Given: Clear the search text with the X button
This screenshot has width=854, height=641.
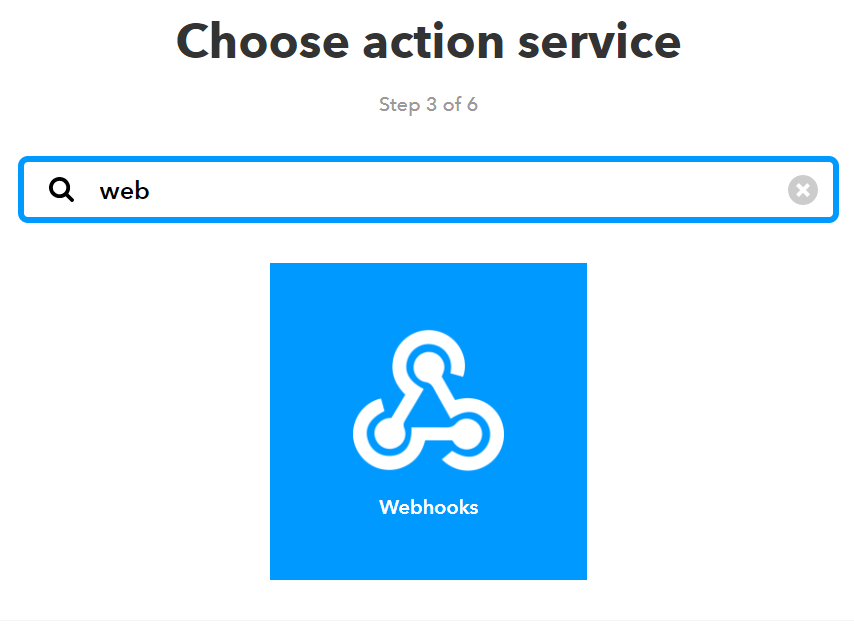Looking at the screenshot, I should (x=802, y=190).
